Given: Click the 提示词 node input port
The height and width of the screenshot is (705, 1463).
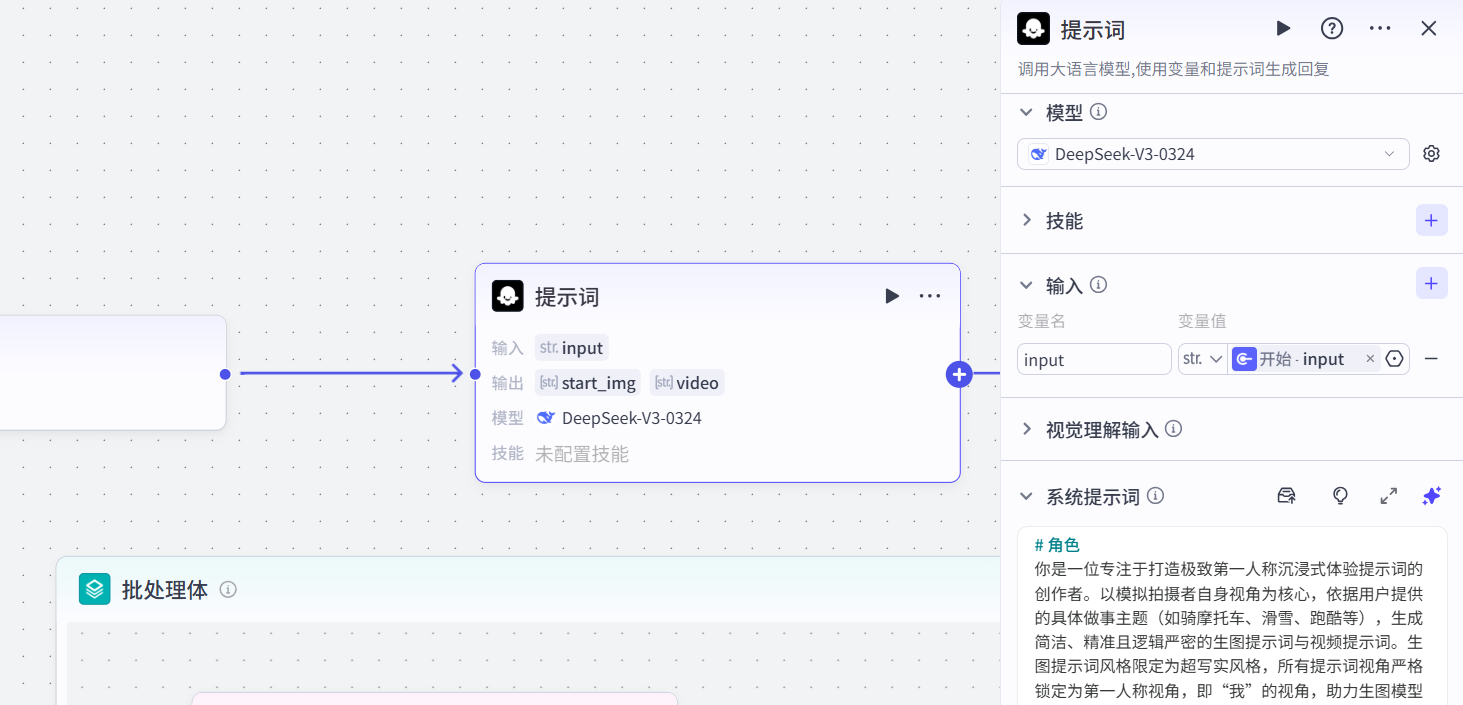Looking at the screenshot, I should 475,374.
